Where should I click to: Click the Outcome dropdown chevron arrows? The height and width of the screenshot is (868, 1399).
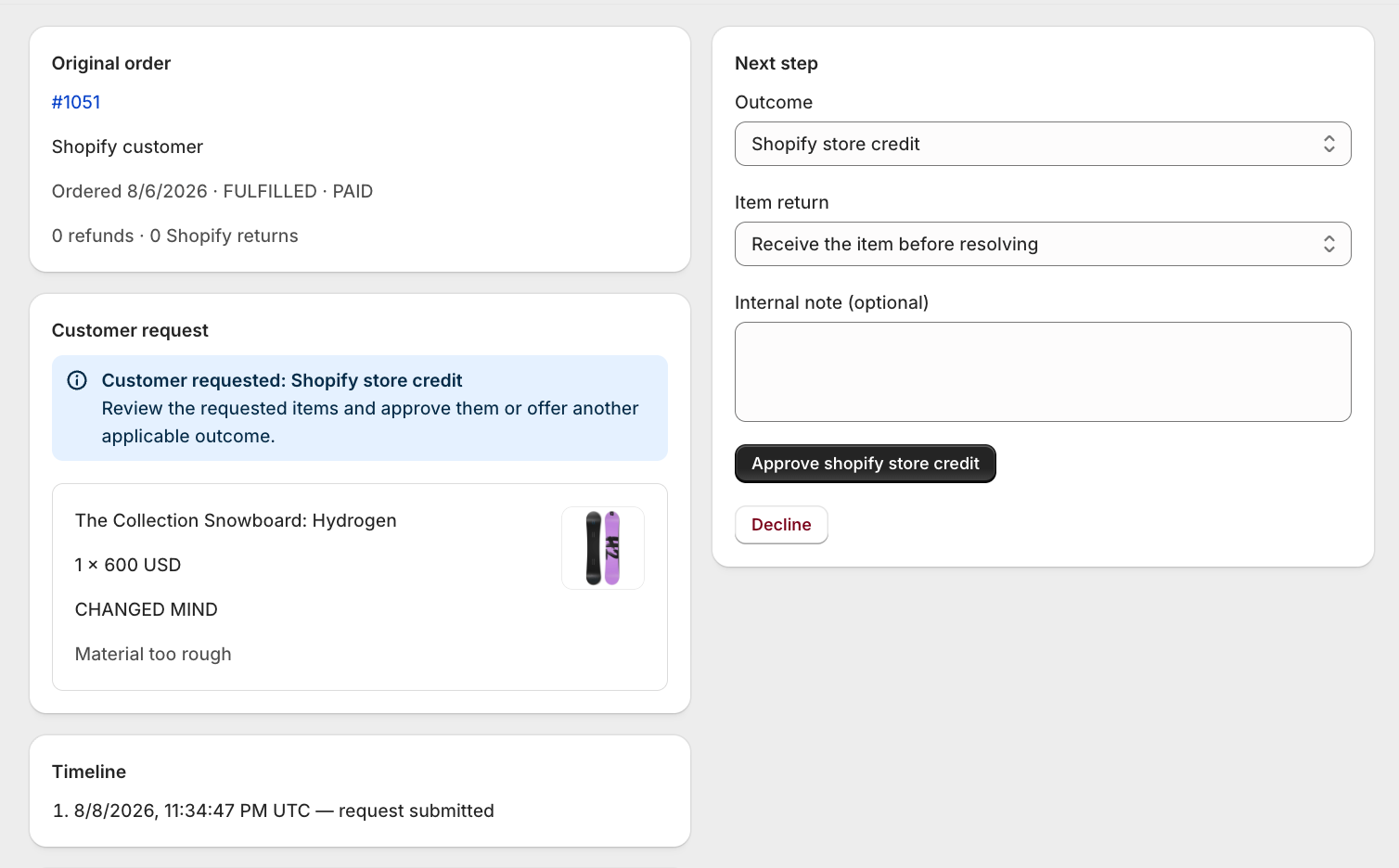(1328, 144)
